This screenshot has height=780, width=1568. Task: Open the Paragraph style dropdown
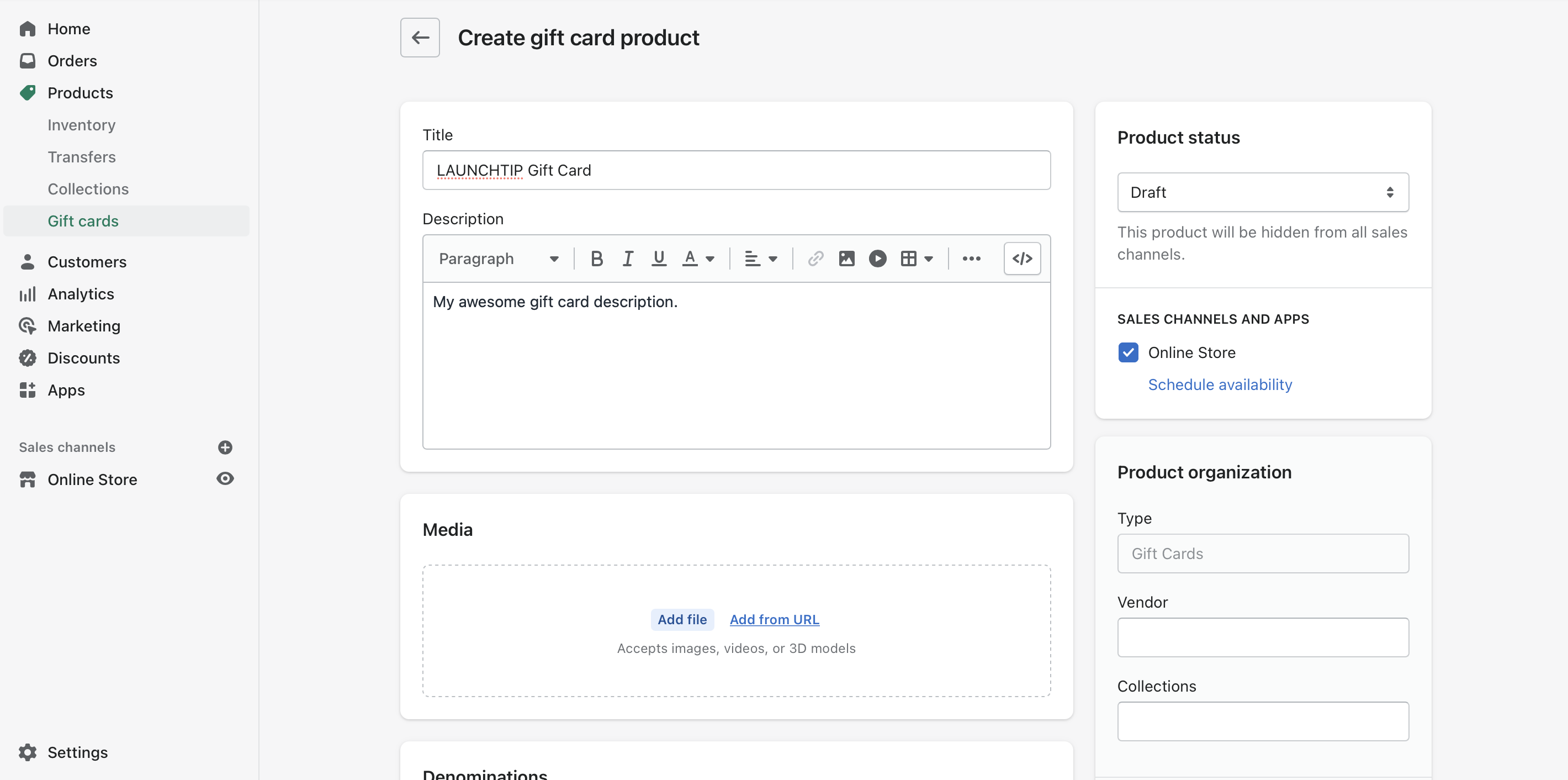pyautogui.click(x=499, y=259)
